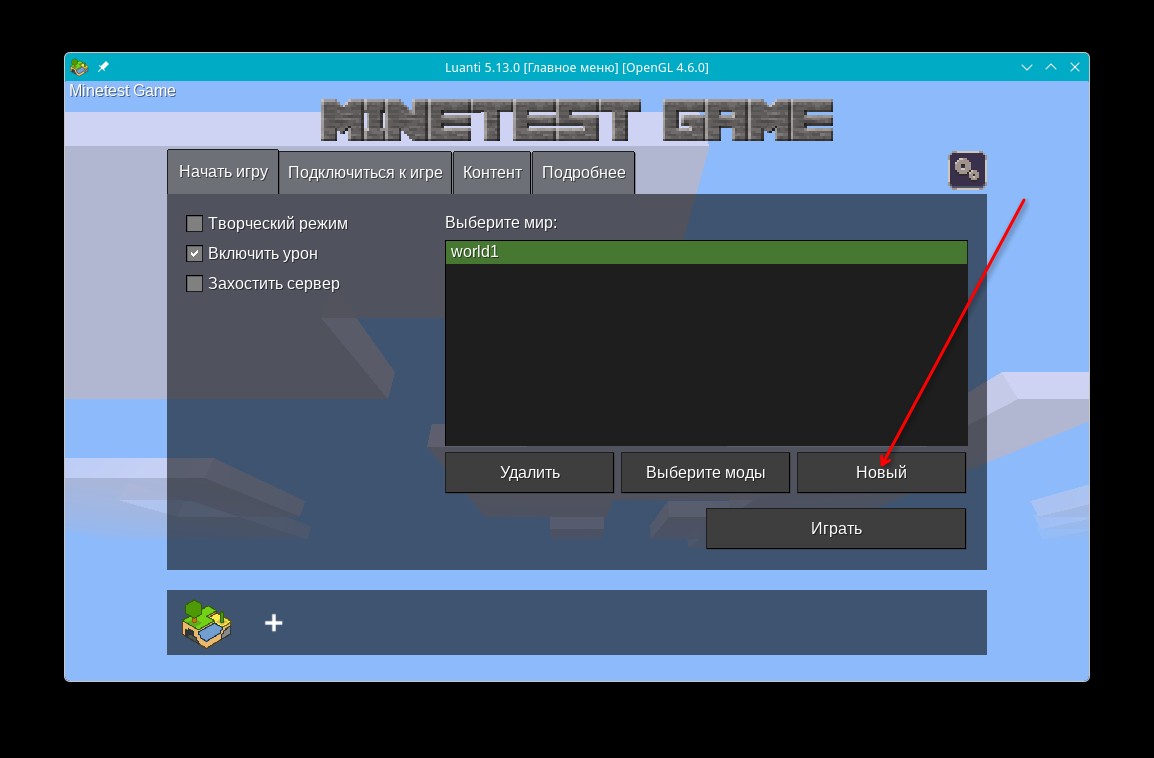Select the Minetest Game icon in game bar
This screenshot has height=758, width=1154.
click(x=206, y=623)
